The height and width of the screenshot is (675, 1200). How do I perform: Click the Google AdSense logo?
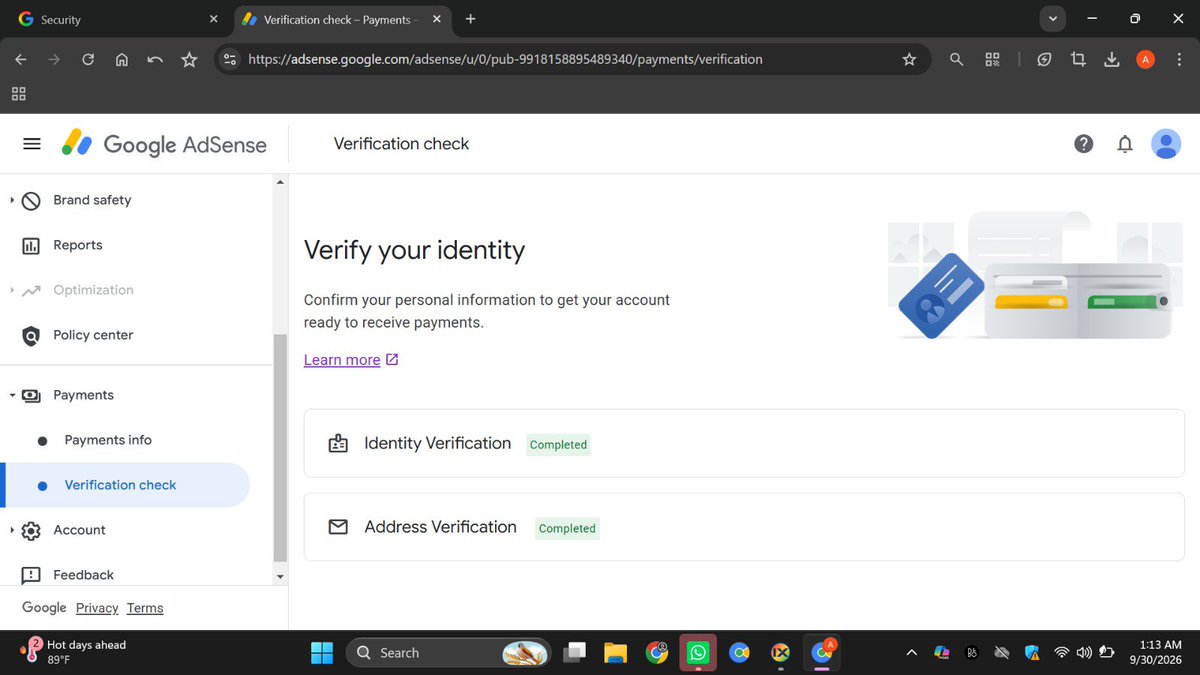tap(164, 144)
